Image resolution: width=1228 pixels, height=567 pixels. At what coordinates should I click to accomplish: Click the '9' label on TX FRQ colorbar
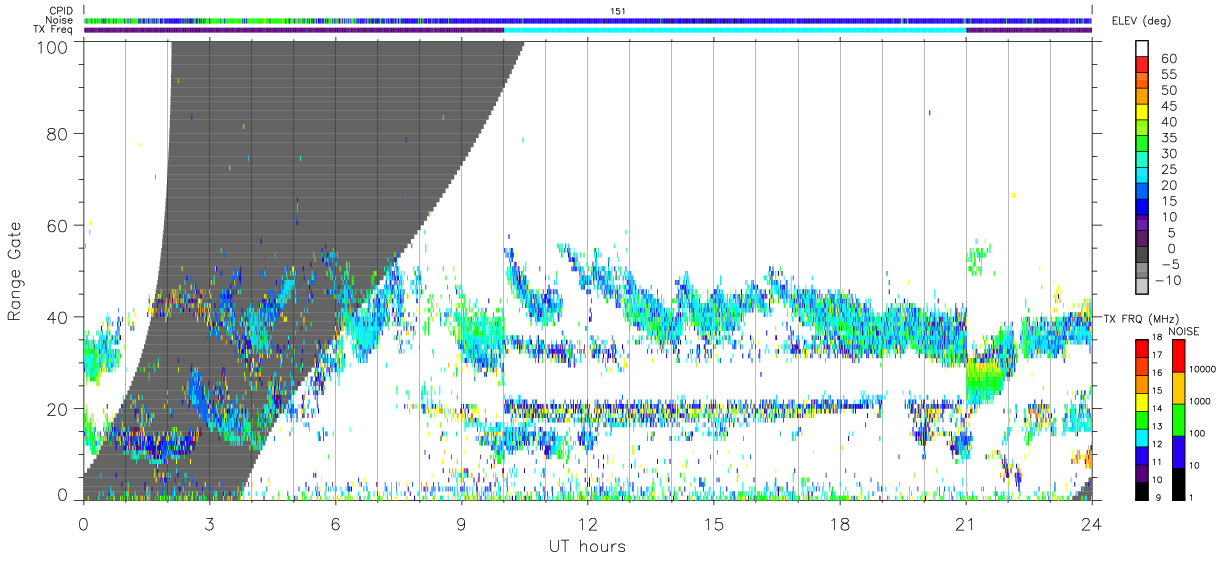tap(1158, 497)
